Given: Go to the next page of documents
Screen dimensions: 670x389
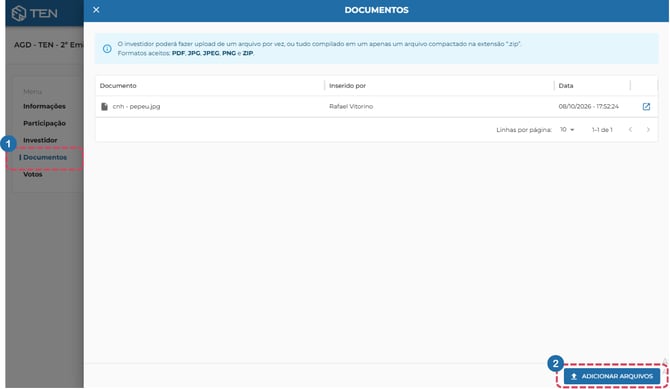Looking at the screenshot, I should [648, 130].
